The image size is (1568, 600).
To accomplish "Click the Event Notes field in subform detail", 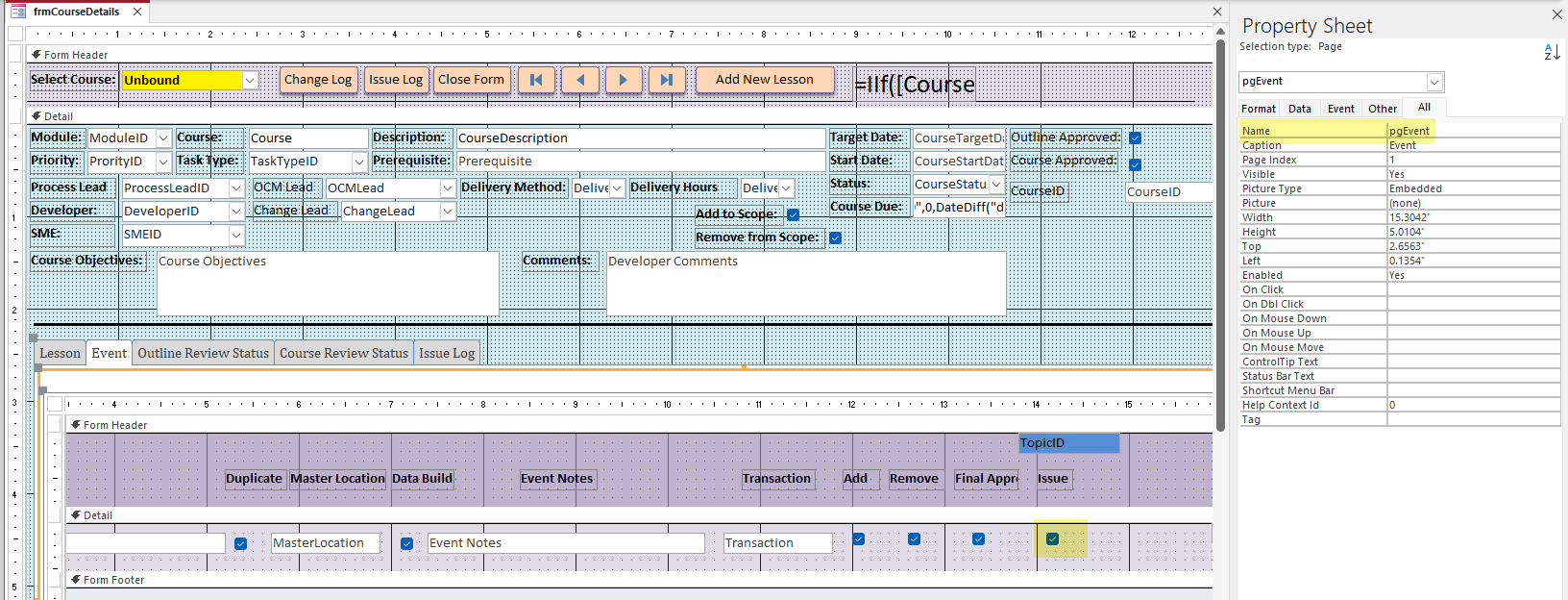I will click(x=566, y=543).
